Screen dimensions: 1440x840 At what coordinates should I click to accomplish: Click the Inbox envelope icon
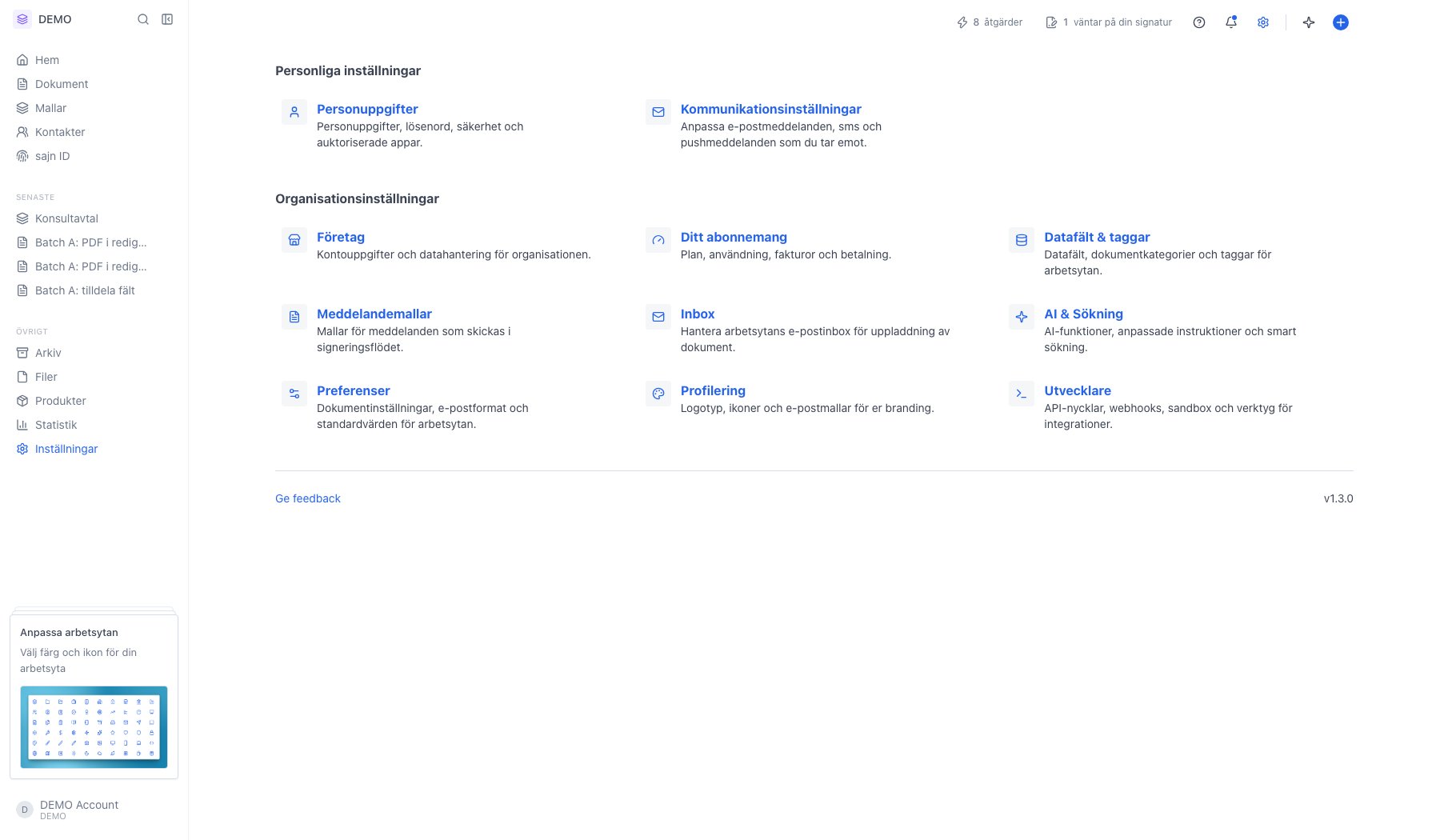[658, 317]
